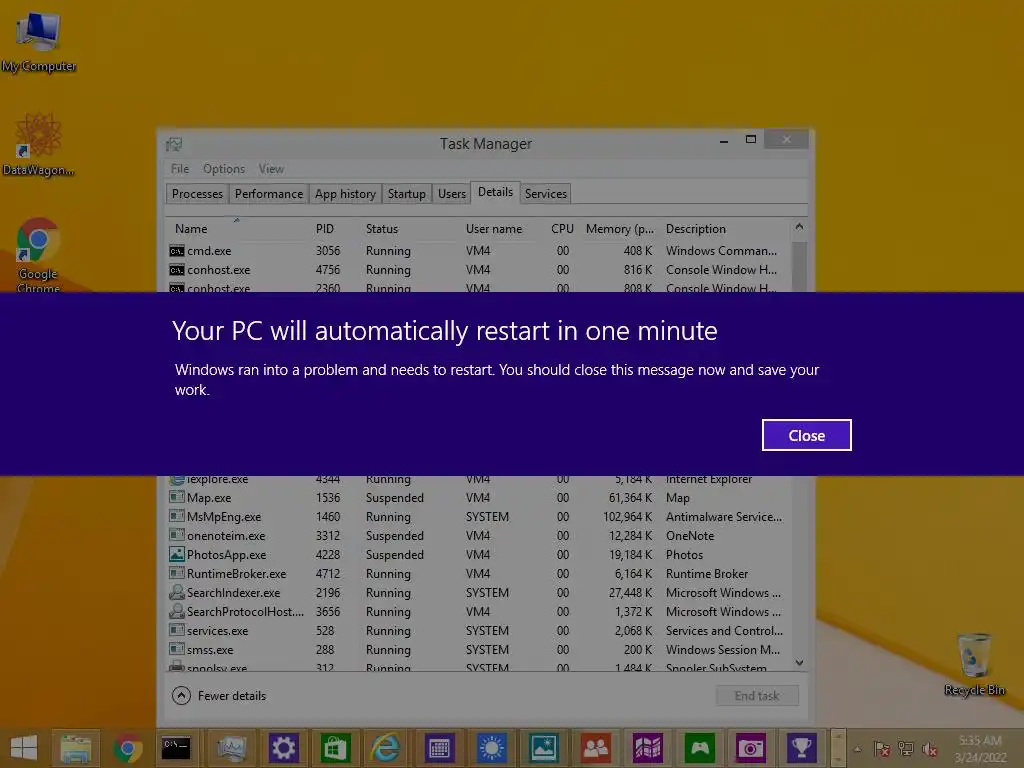Click the conhost.exe icon with PID 4756
Image resolution: width=1024 pixels, height=768 pixels.
(x=176, y=270)
